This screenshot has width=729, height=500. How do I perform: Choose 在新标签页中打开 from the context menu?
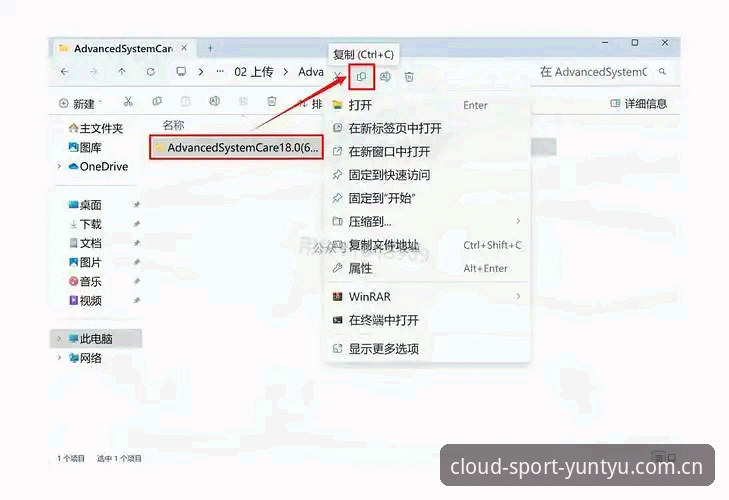click(428, 128)
